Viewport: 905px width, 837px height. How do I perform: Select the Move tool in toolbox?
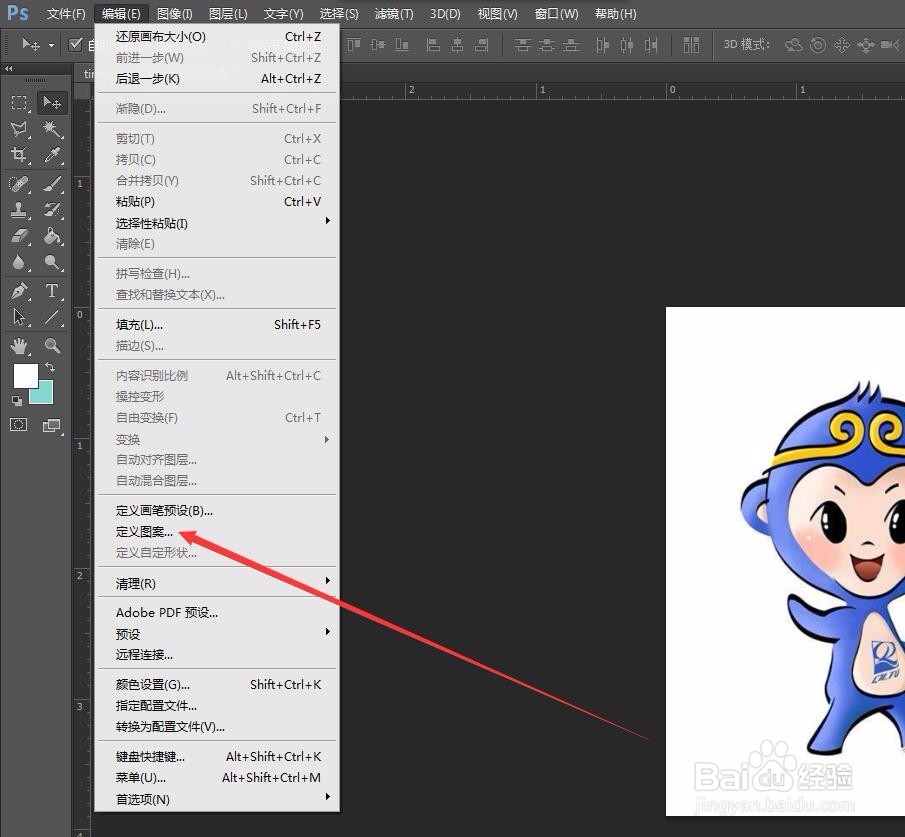(x=52, y=103)
